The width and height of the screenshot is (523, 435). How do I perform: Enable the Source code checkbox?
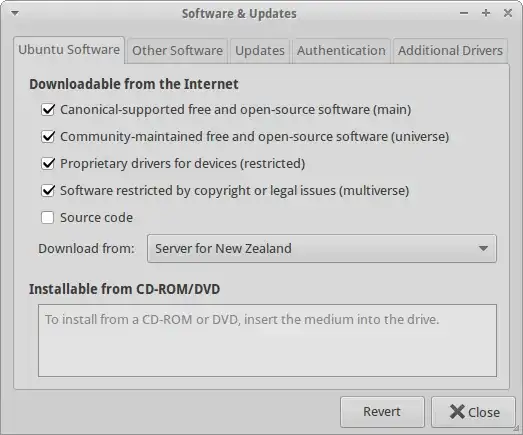point(47,218)
